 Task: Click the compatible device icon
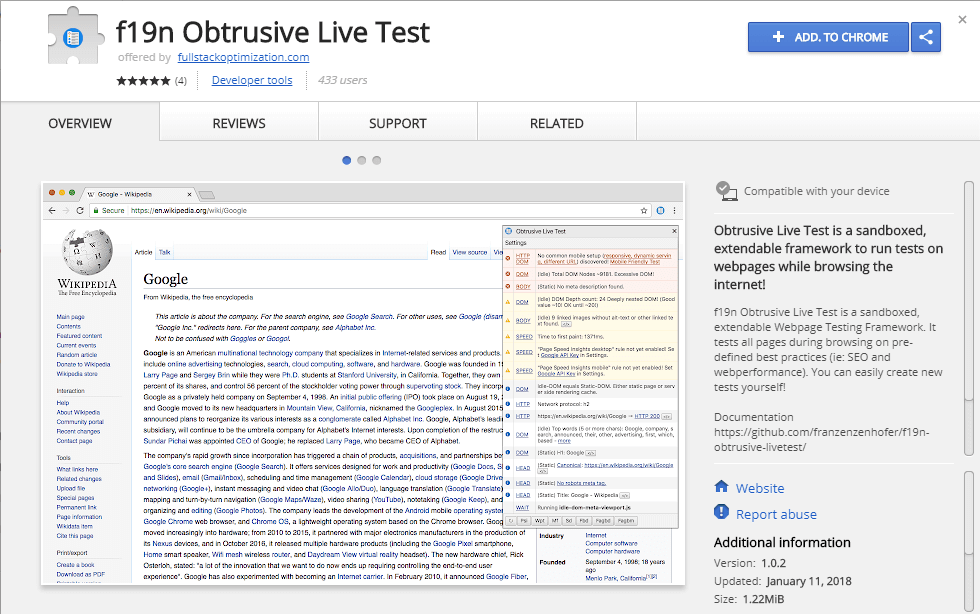(x=726, y=191)
